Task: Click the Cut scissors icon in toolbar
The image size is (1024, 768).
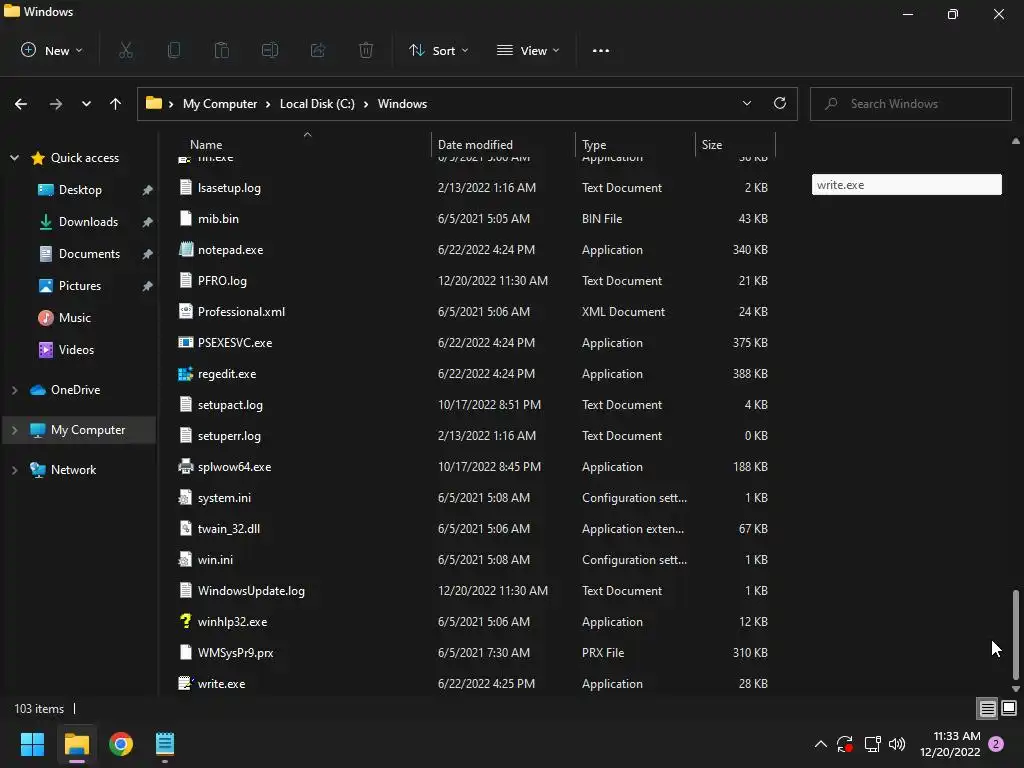Action: 126,50
